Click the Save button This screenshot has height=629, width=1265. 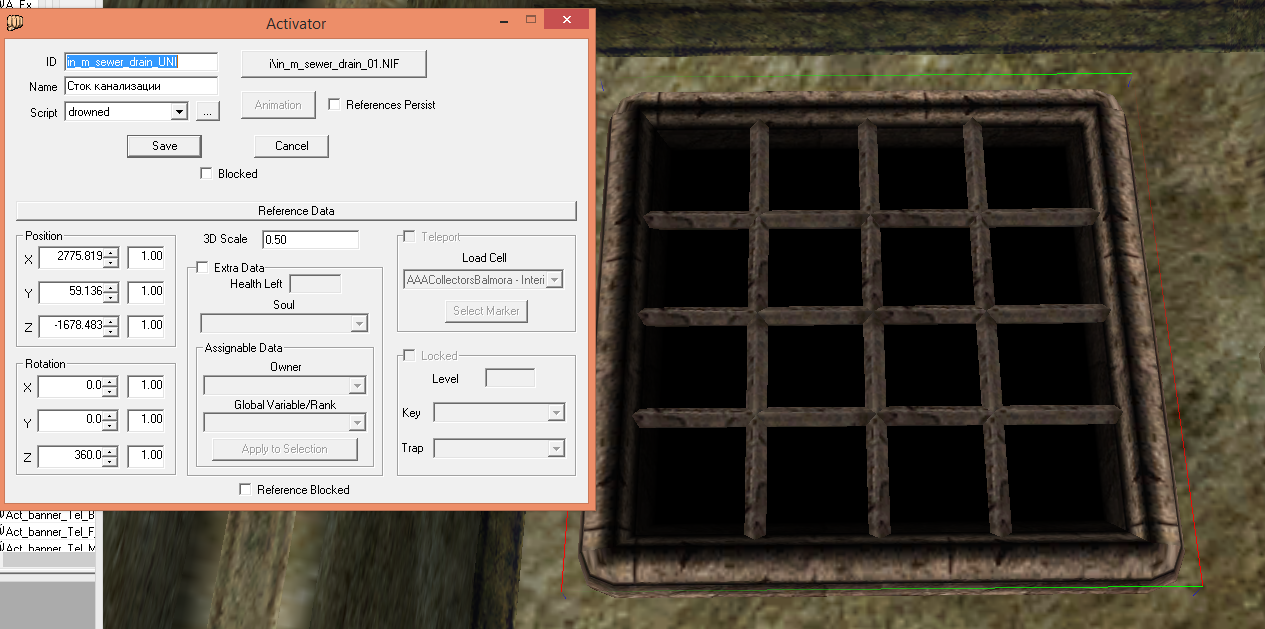[165, 146]
